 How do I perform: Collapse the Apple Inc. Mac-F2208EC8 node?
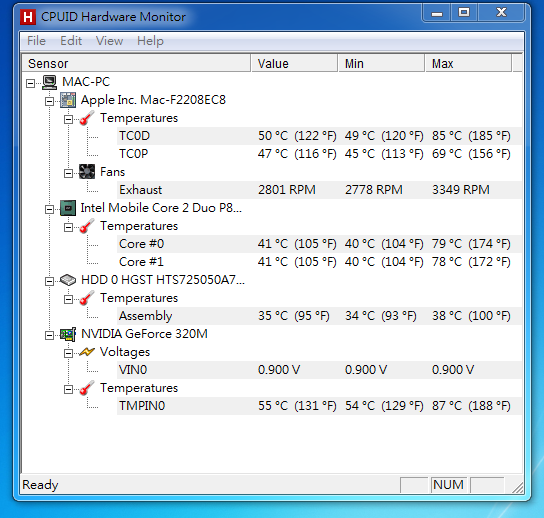(49, 101)
